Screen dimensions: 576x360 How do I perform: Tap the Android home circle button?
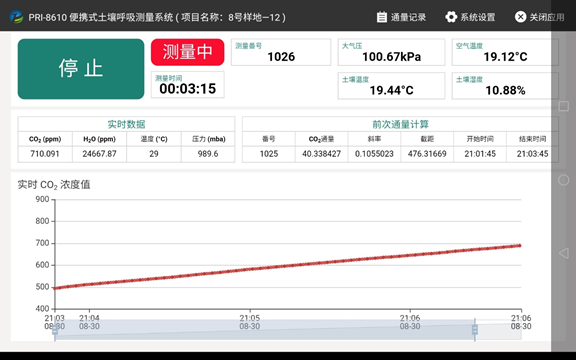pyautogui.click(x=564, y=180)
